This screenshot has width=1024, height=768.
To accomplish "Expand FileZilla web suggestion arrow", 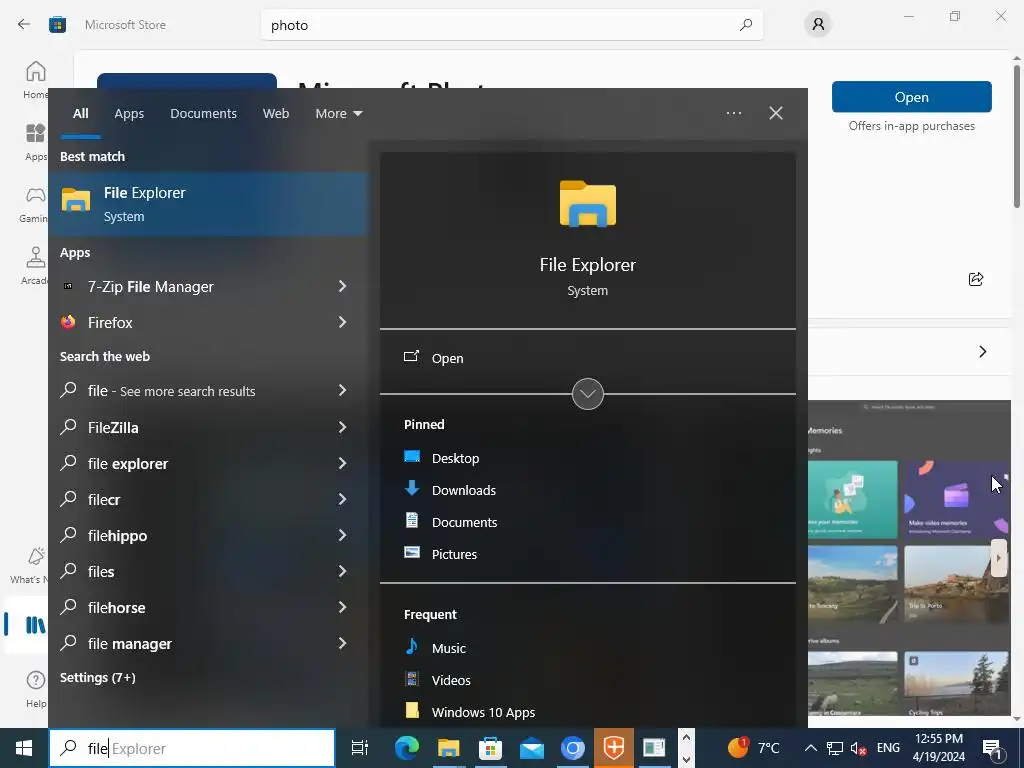I will click(x=342, y=427).
